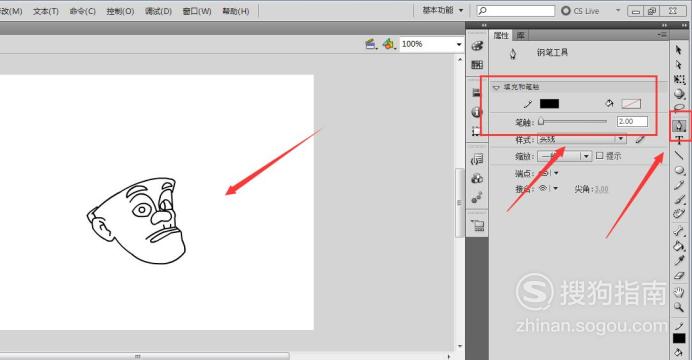The width and height of the screenshot is (692, 360).
Task: Select the Pencil tool
Action: (x=679, y=185)
